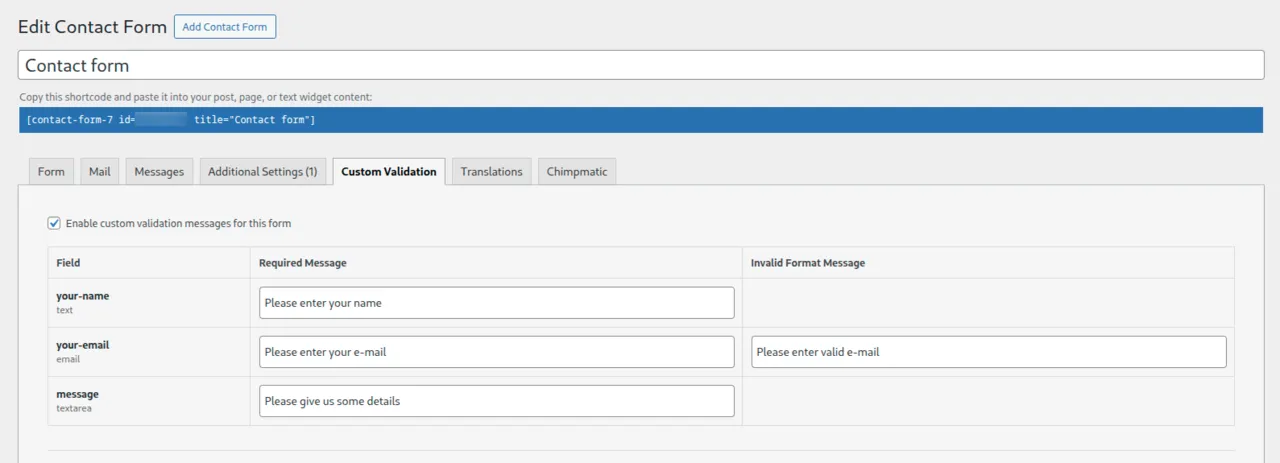Click 'Enable custom validation messages for this form' label

click(x=178, y=224)
